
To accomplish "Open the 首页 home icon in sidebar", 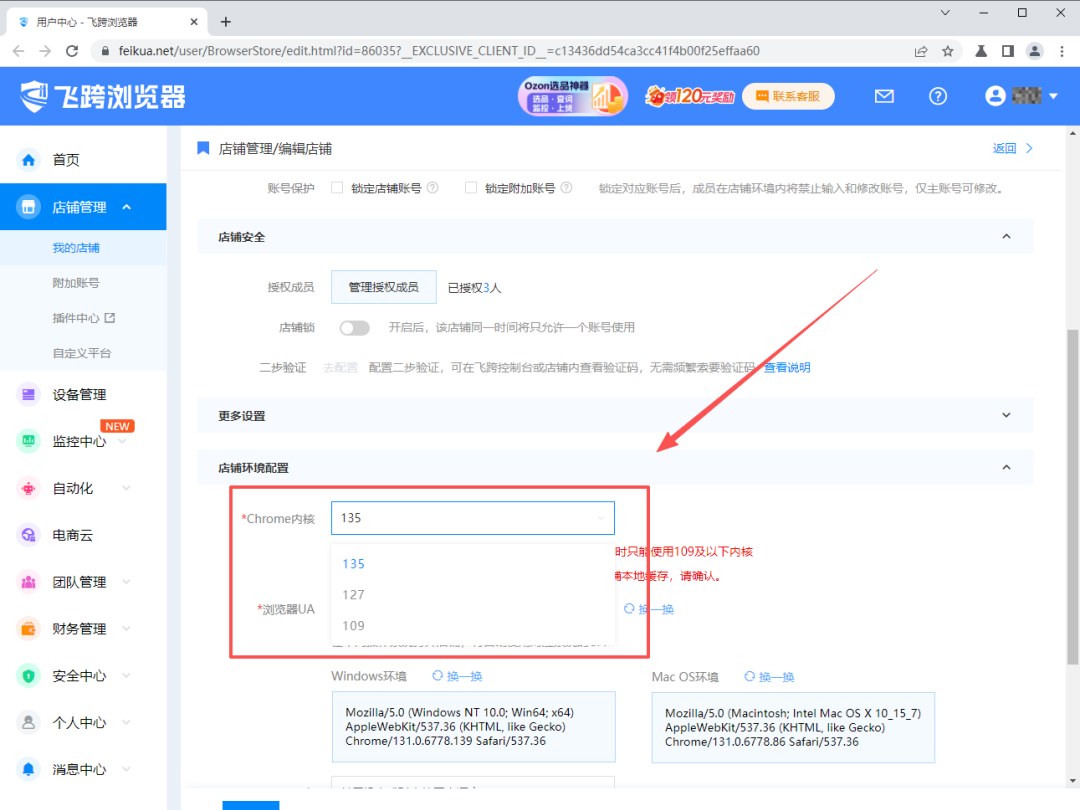I will (x=28, y=159).
